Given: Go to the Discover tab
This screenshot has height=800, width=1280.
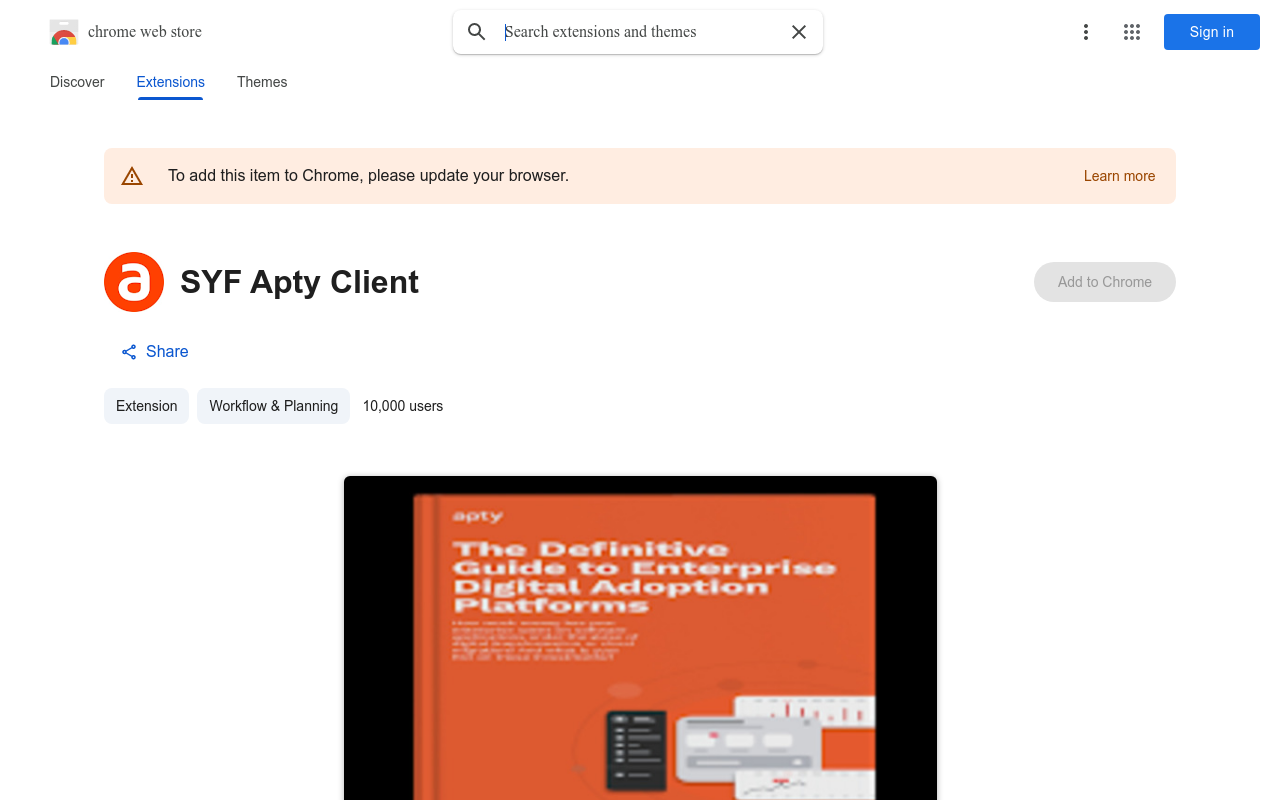Looking at the screenshot, I should click(77, 82).
